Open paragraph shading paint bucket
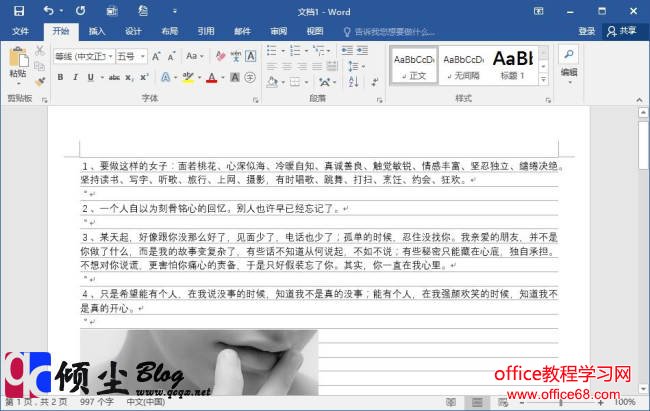The width and height of the screenshot is (650, 411). coord(272,82)
